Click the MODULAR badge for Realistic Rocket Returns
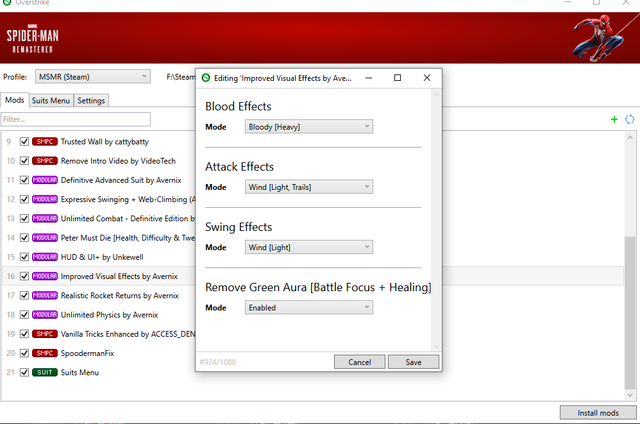Screen dimensions: 640x424 pos(44,295)
